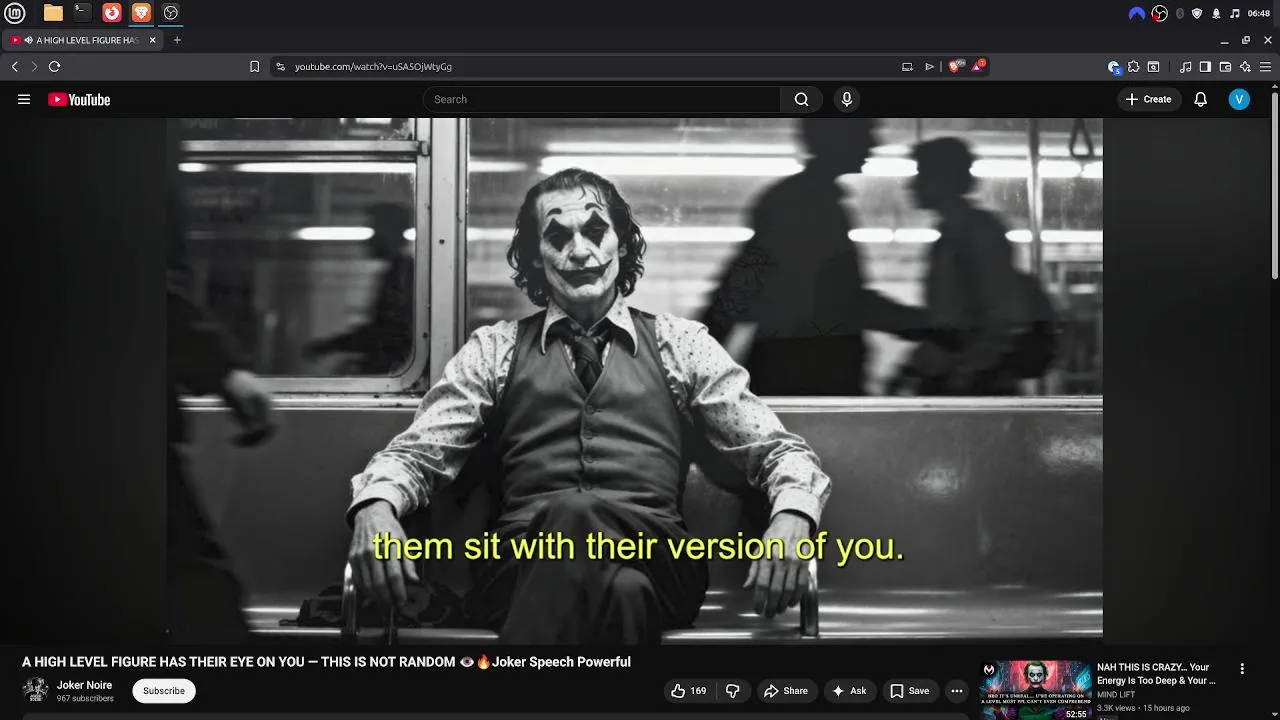Dislike this video
Screen dimensions: 1280x720
point(733,690)
